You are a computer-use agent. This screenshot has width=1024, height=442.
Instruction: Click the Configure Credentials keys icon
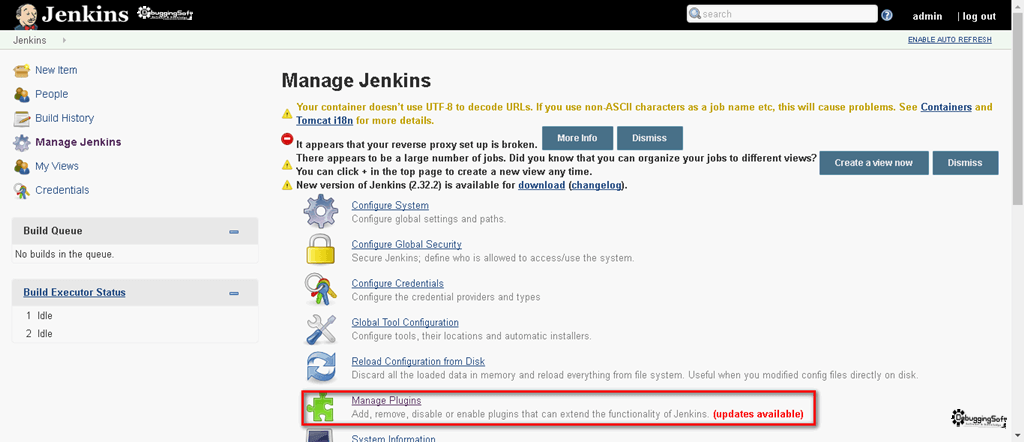click(x=321, y=290)
